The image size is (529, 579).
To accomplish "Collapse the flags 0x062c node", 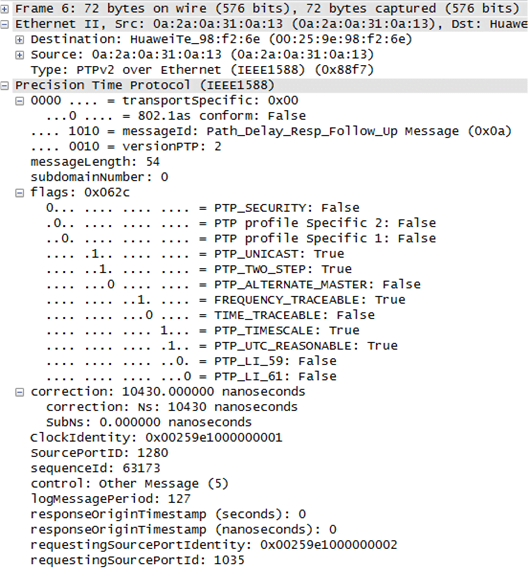I will 20,193.
